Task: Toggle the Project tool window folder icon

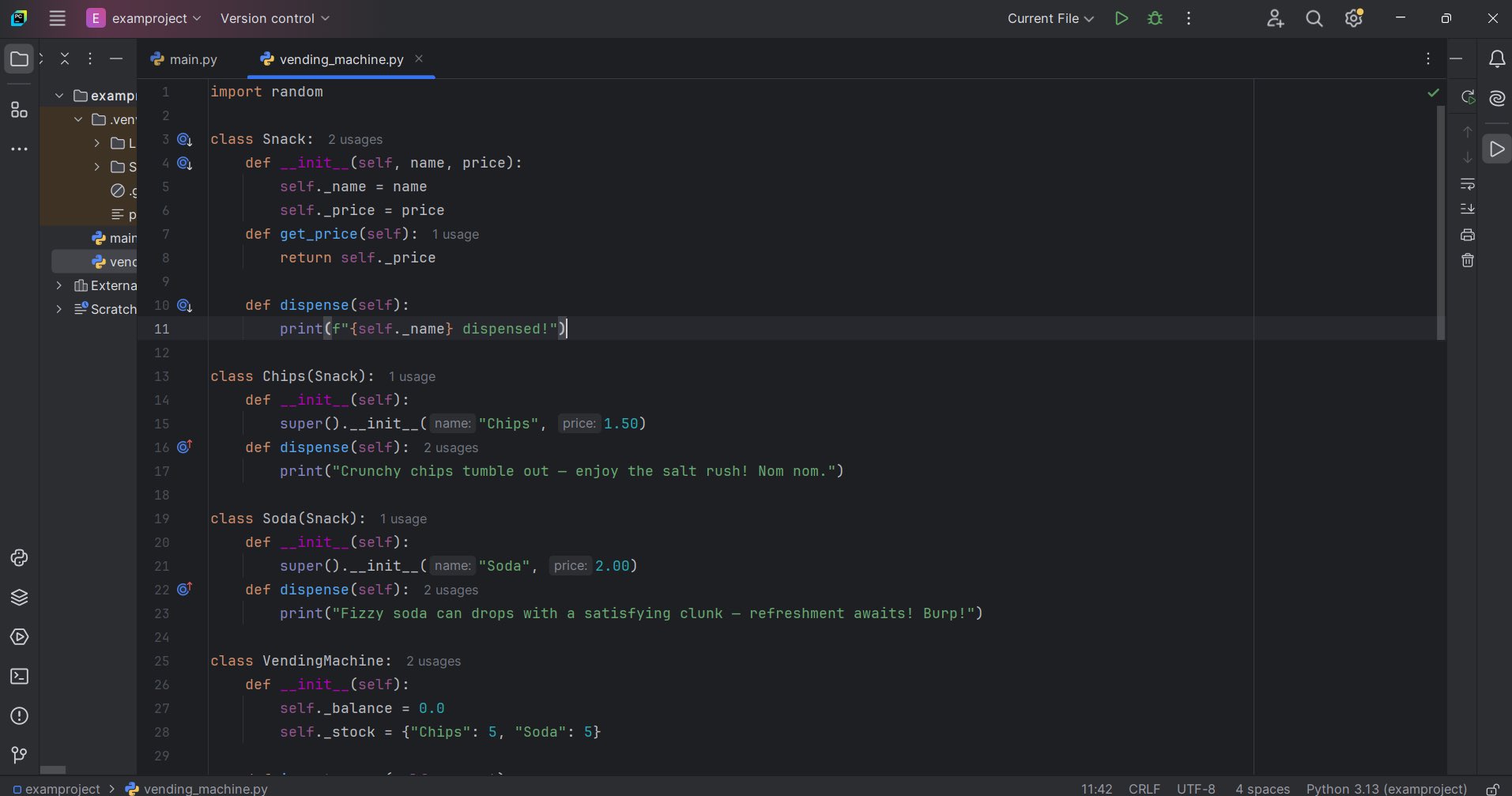Action: [19, 59]
